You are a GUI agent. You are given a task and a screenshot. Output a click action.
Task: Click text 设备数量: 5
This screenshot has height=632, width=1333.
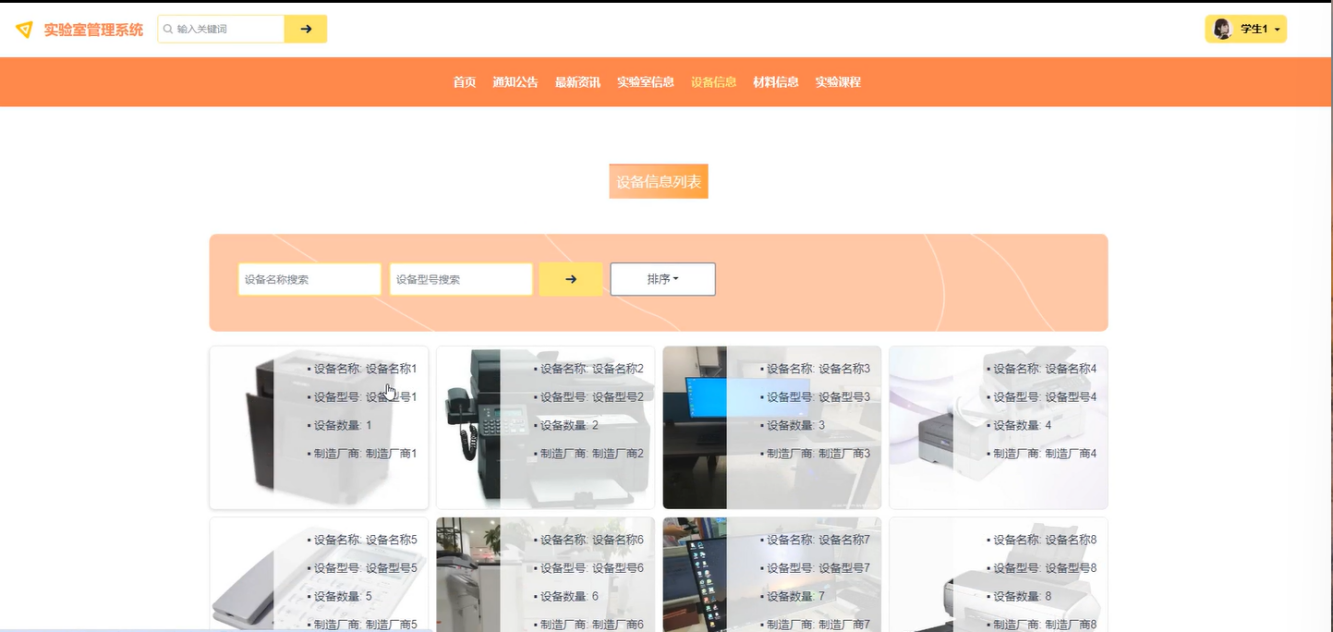point(343,596)
